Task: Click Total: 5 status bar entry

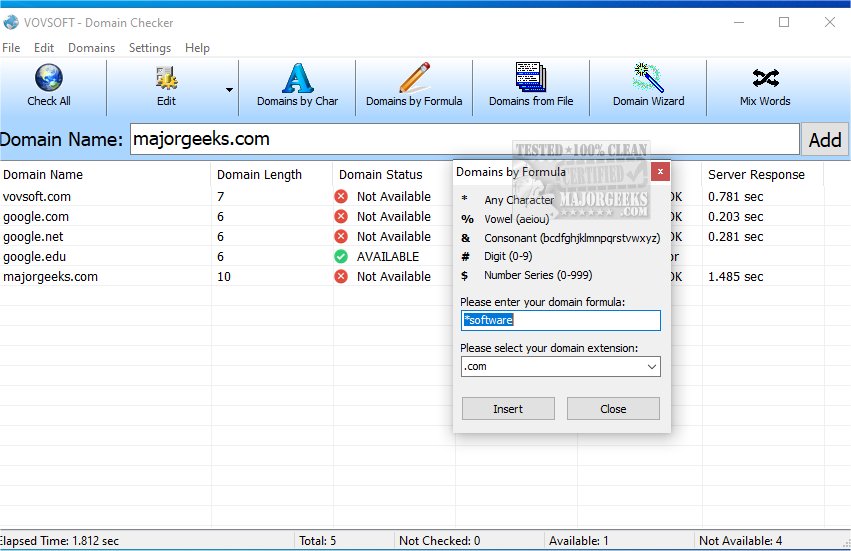Action: (317, 541)
